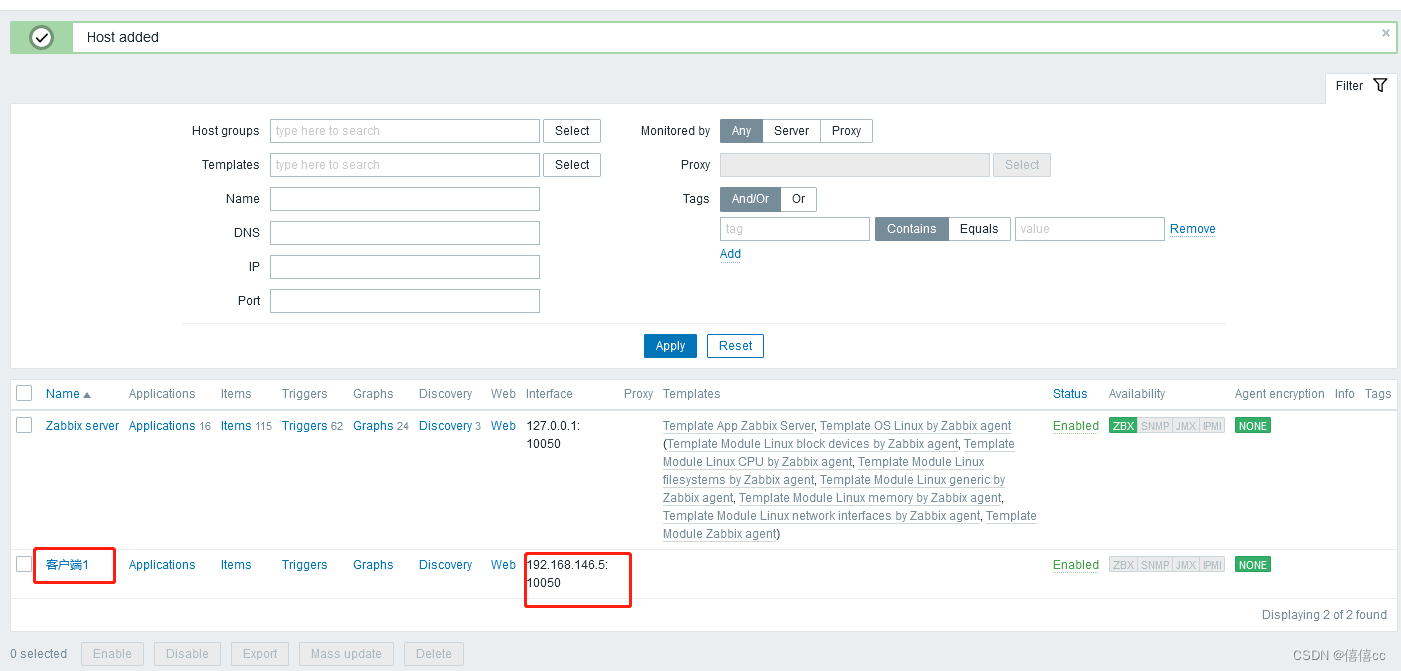The height and width of the screenshot is (671, 1401).
Task: Click the Host groups search field
Action: coord(405,131)
